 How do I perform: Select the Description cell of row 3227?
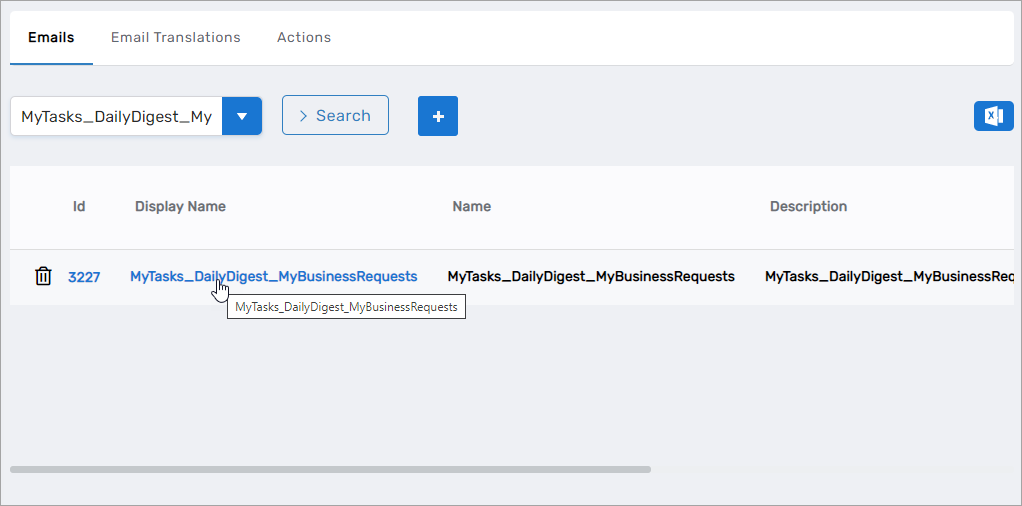(888, 276)
